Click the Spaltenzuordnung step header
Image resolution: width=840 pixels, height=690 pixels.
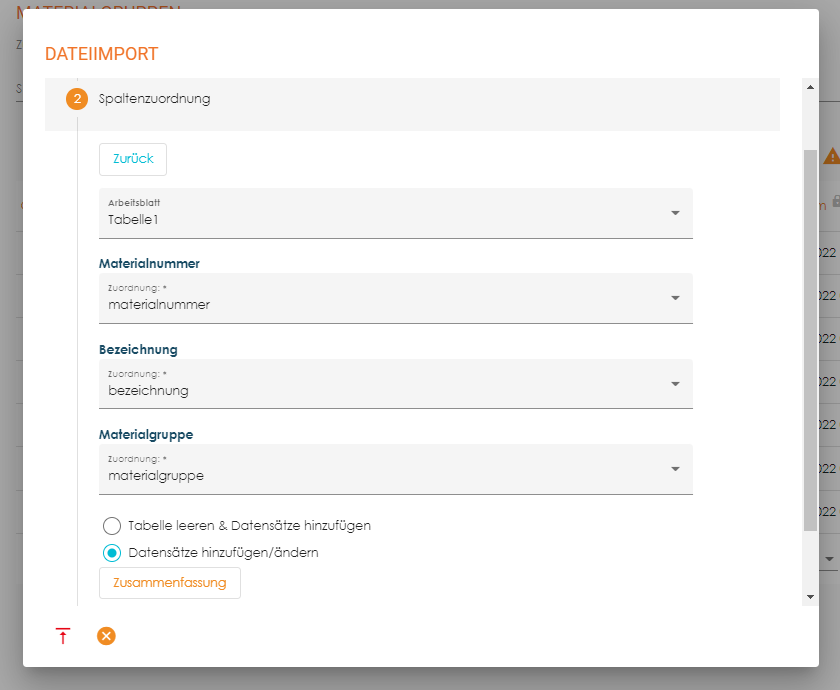point(155,100)
